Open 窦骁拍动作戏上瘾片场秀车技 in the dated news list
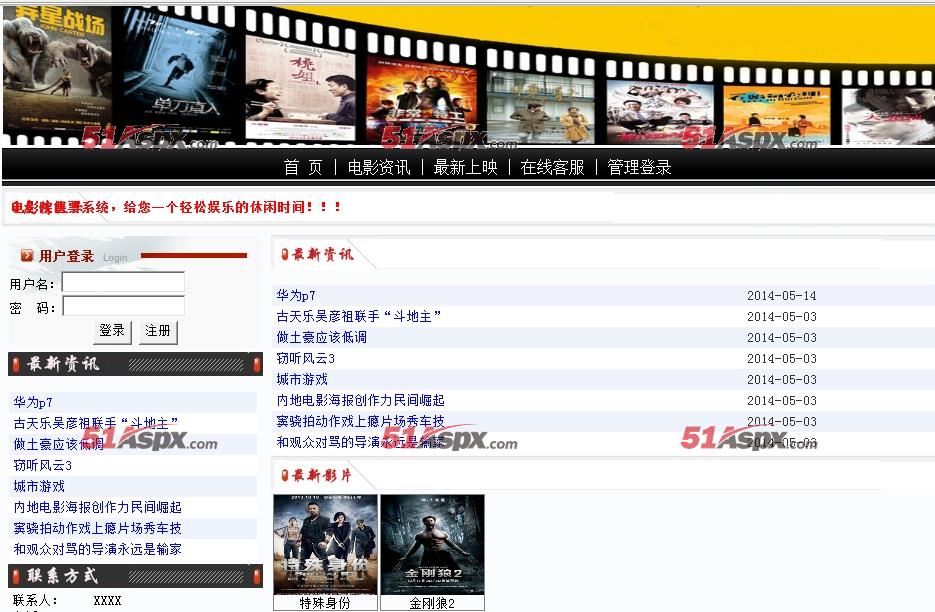Viewport: 935px width, 612px height. click(360, 421)
